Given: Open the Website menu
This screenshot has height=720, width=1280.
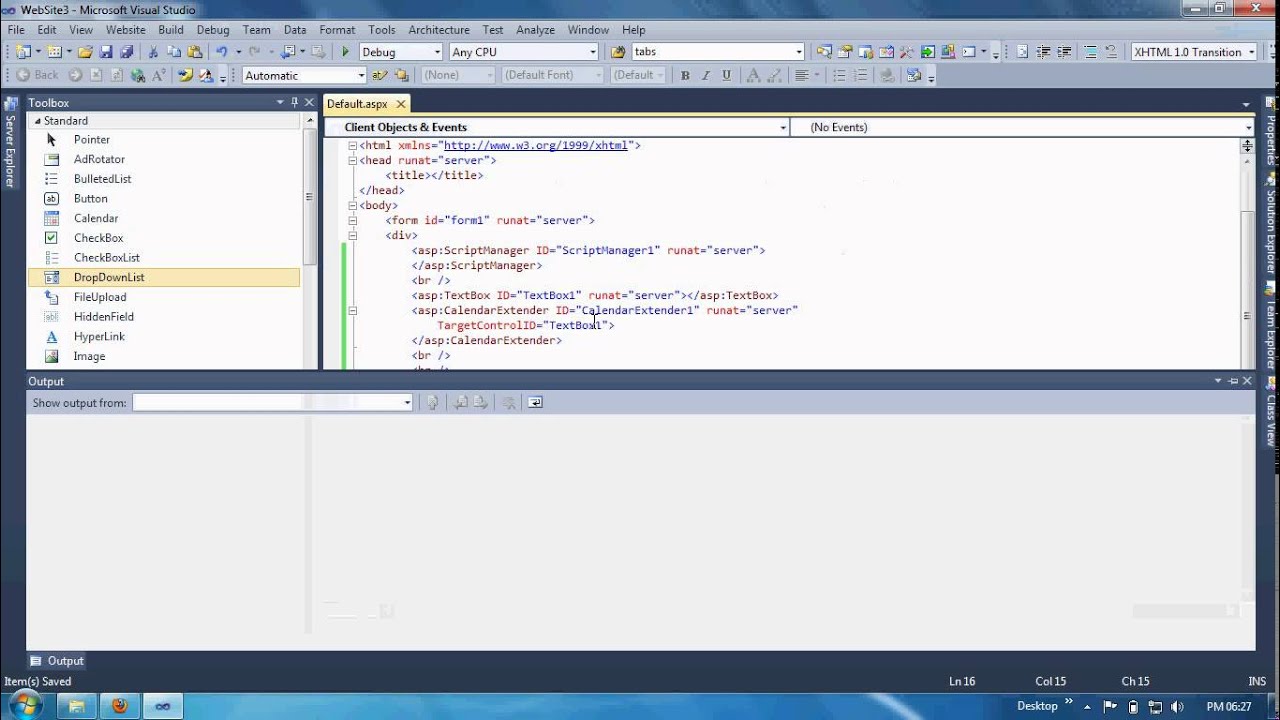Looking at the screenshot, I should click(126, 30).
